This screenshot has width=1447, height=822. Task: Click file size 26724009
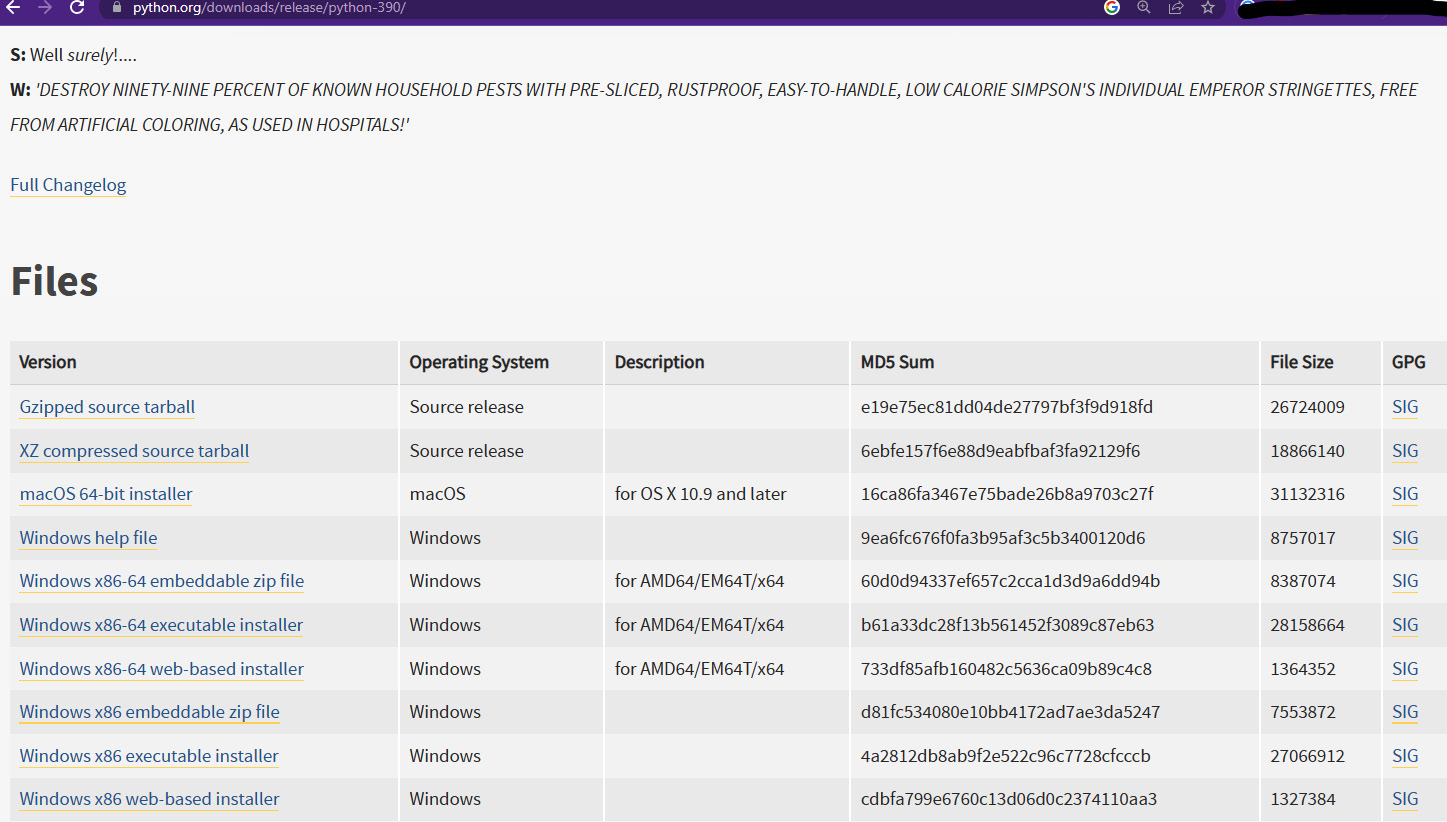[1307, 407]
